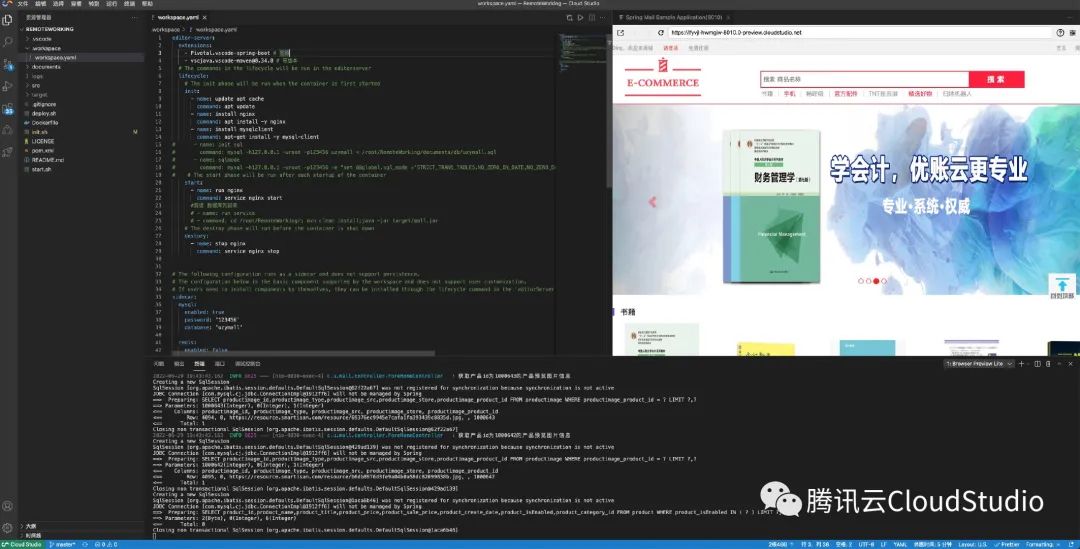
Task: Click the master branch indicator in status bar
Action: tap(63, 544)
